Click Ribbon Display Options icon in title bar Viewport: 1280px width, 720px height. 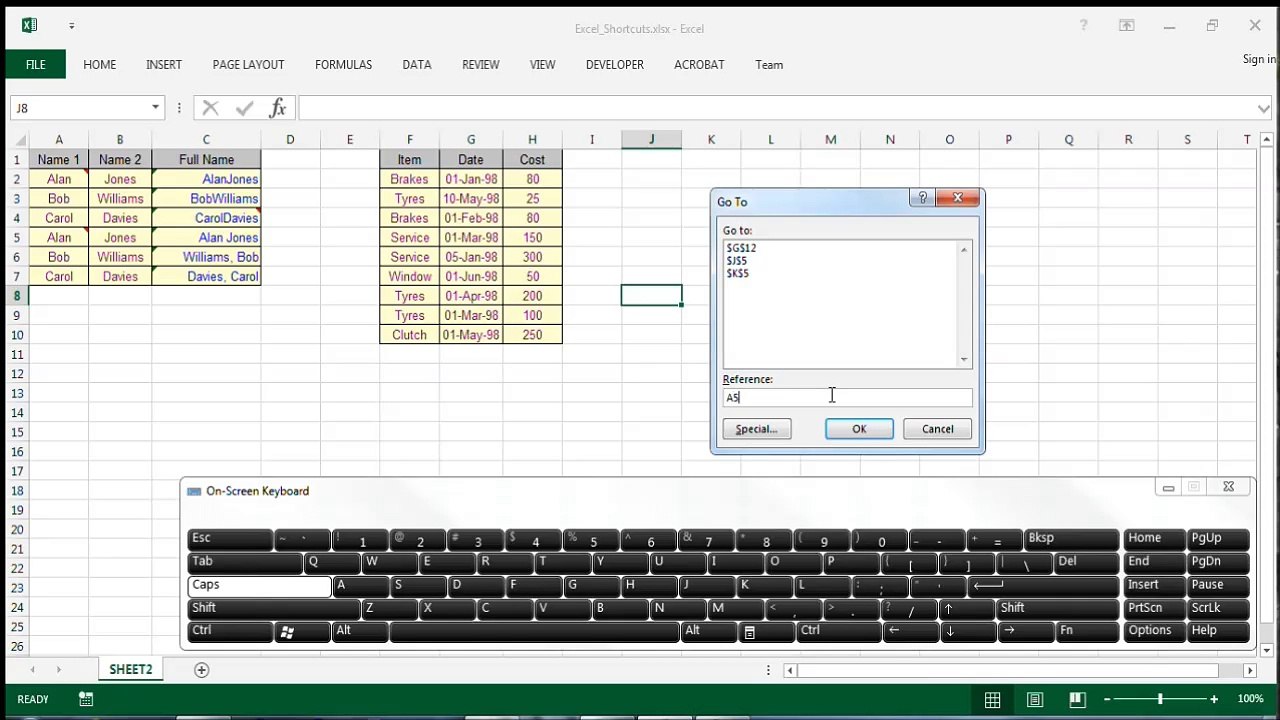(1126, 26)
